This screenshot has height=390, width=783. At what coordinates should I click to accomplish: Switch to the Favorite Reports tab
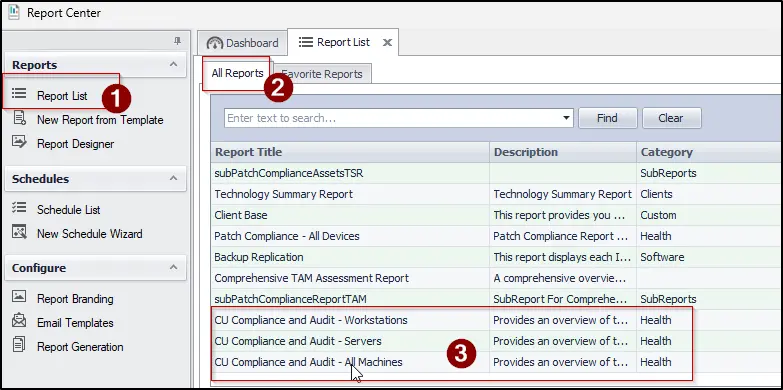[322, 74]
